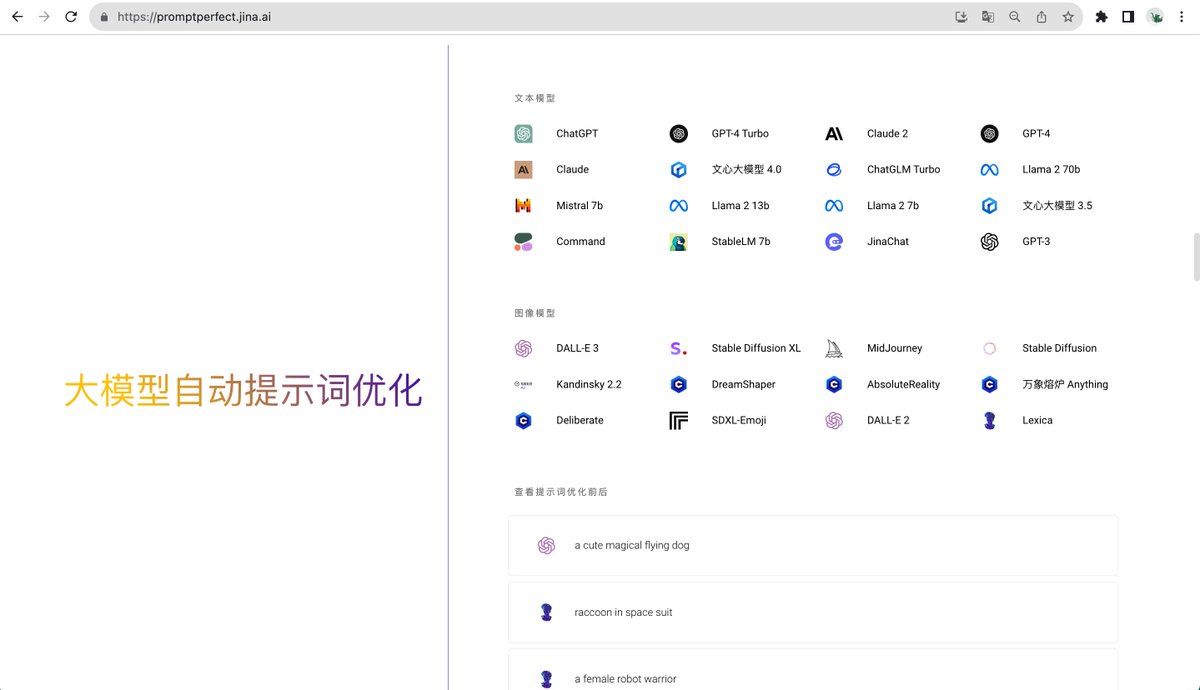Open the "raccoon in space suit" example
Viewport: 1200px width, 690px height.
coord(813,613)
